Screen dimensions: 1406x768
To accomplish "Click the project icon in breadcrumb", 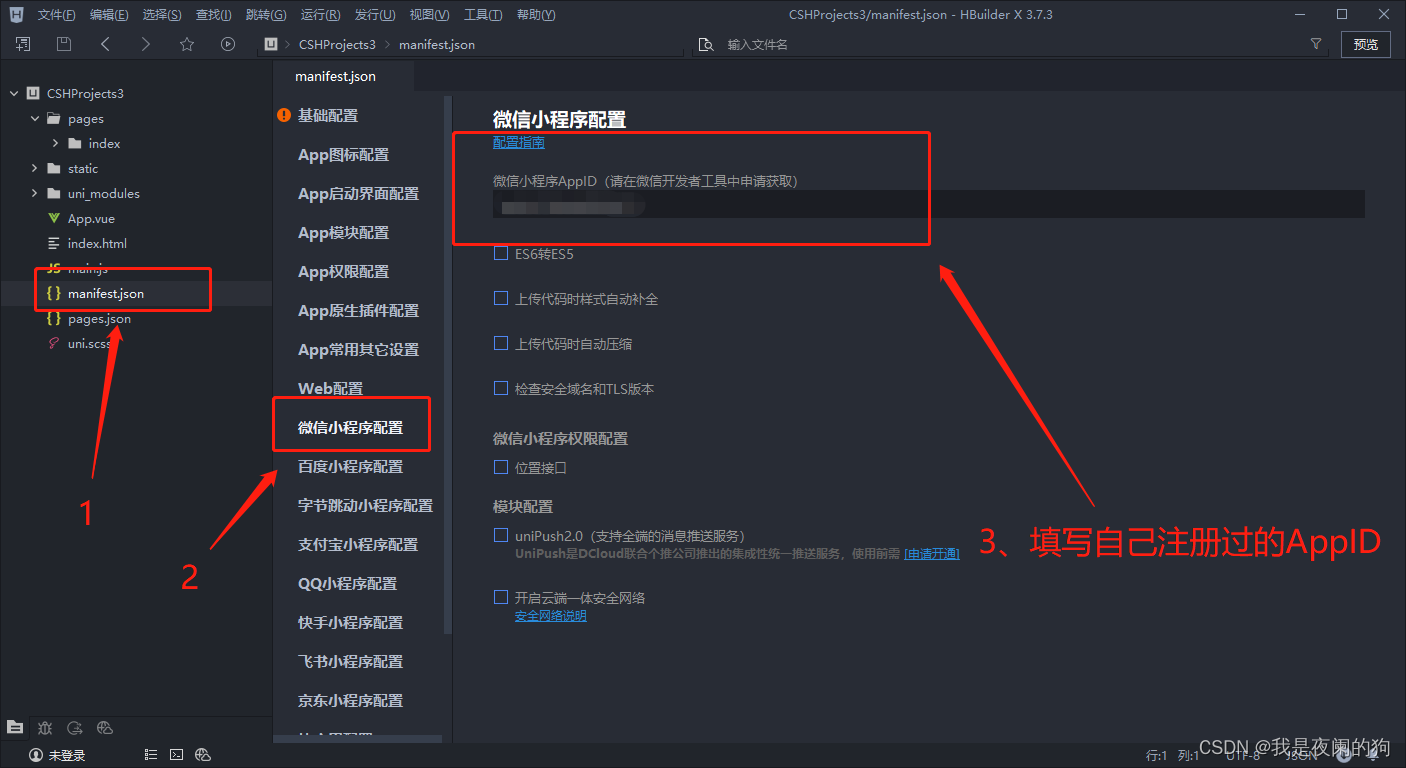I will point(270,44).
